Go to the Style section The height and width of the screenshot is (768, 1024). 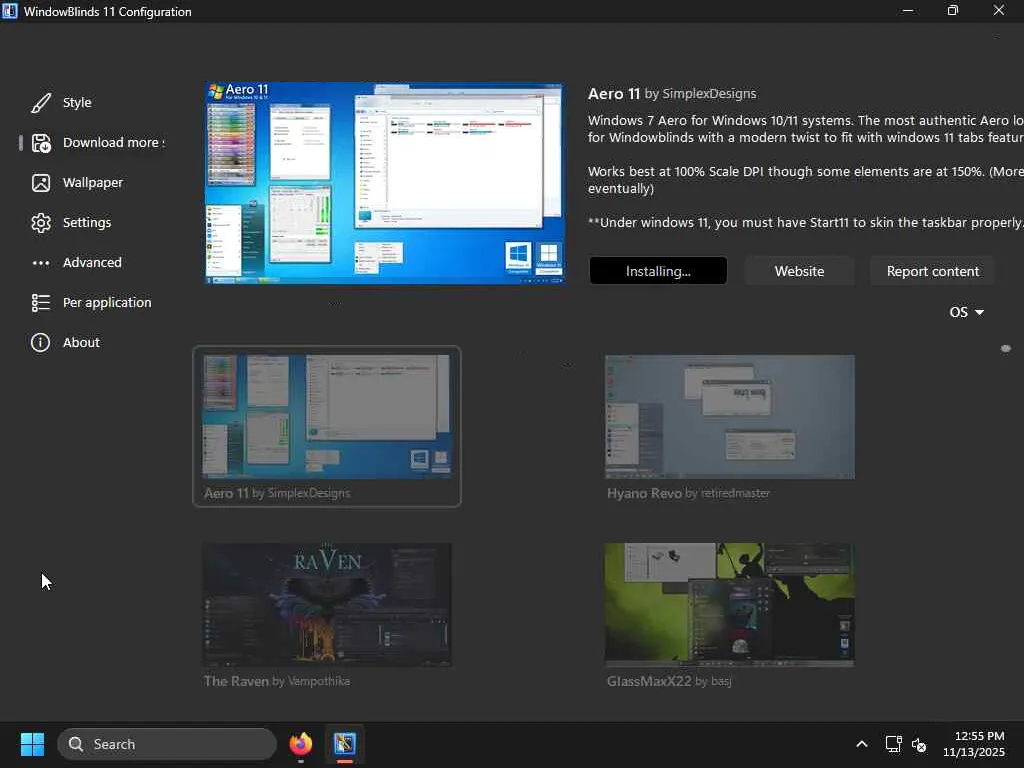click(77, 103)
